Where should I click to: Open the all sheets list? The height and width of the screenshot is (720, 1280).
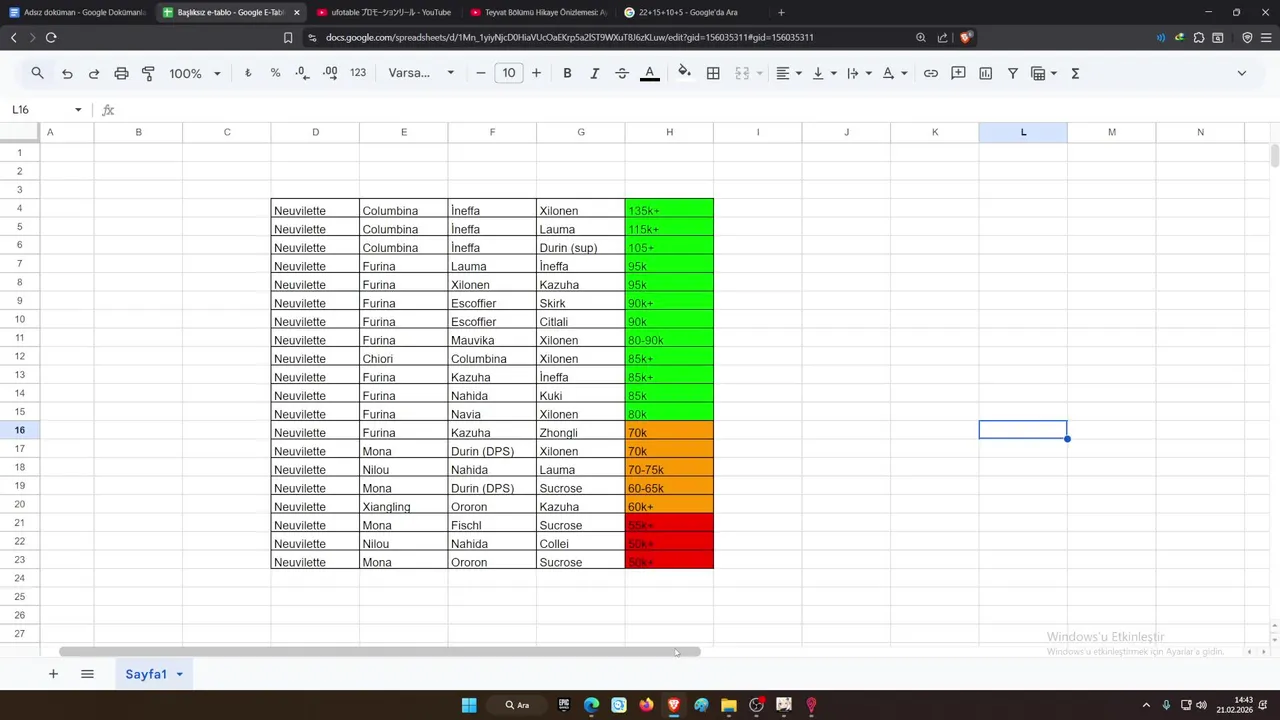pyautogui.click(x=87, y=674)
